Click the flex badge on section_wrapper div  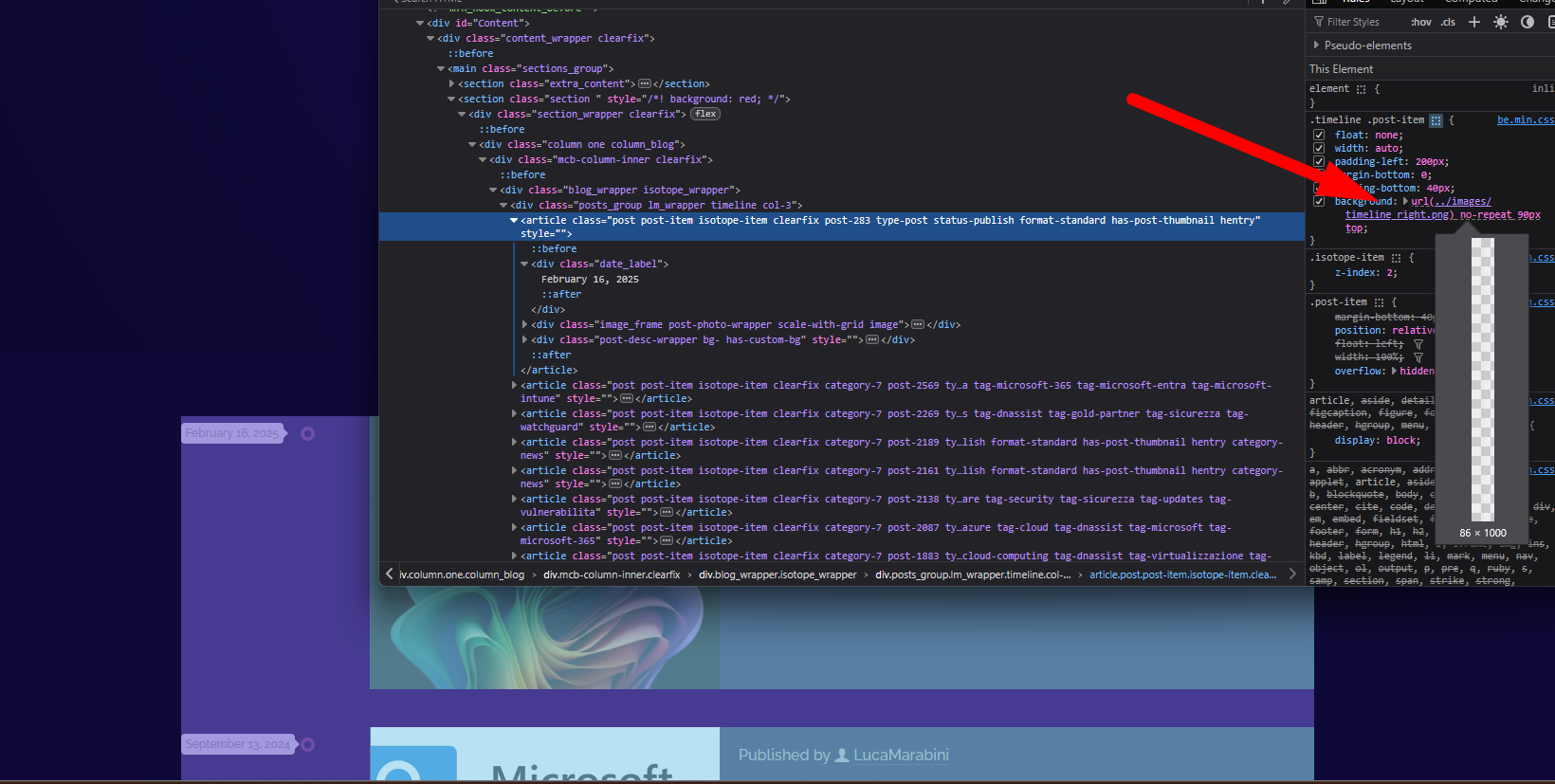(705, 114)
